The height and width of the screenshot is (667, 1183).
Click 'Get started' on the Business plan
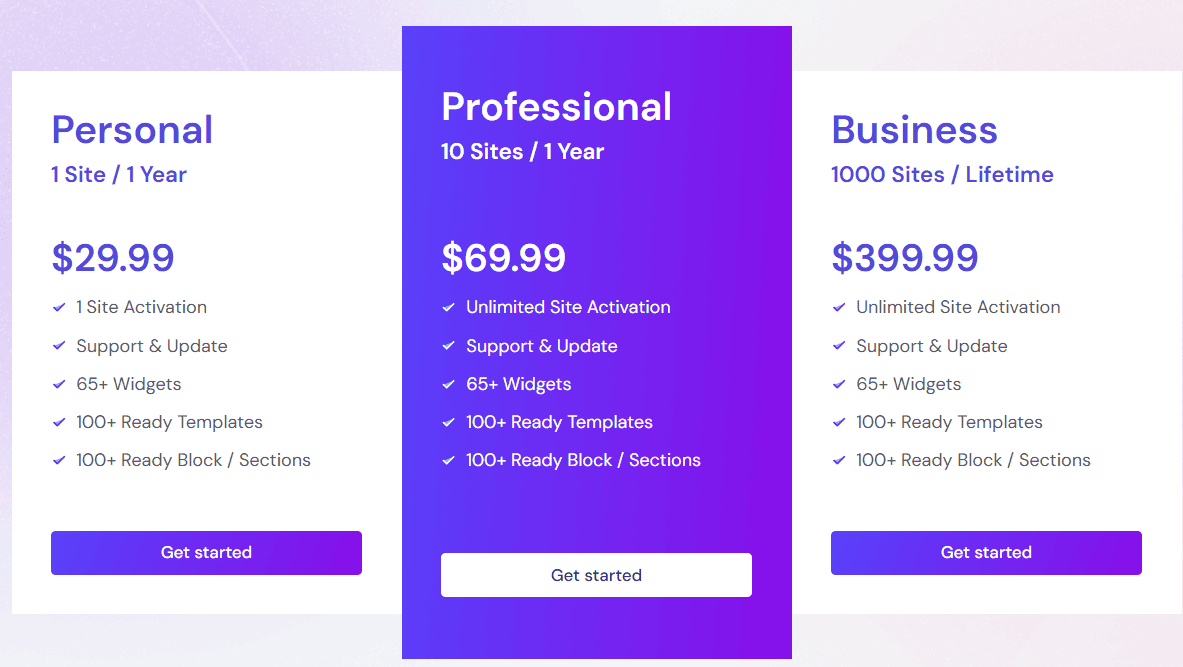tap(986, 552)
